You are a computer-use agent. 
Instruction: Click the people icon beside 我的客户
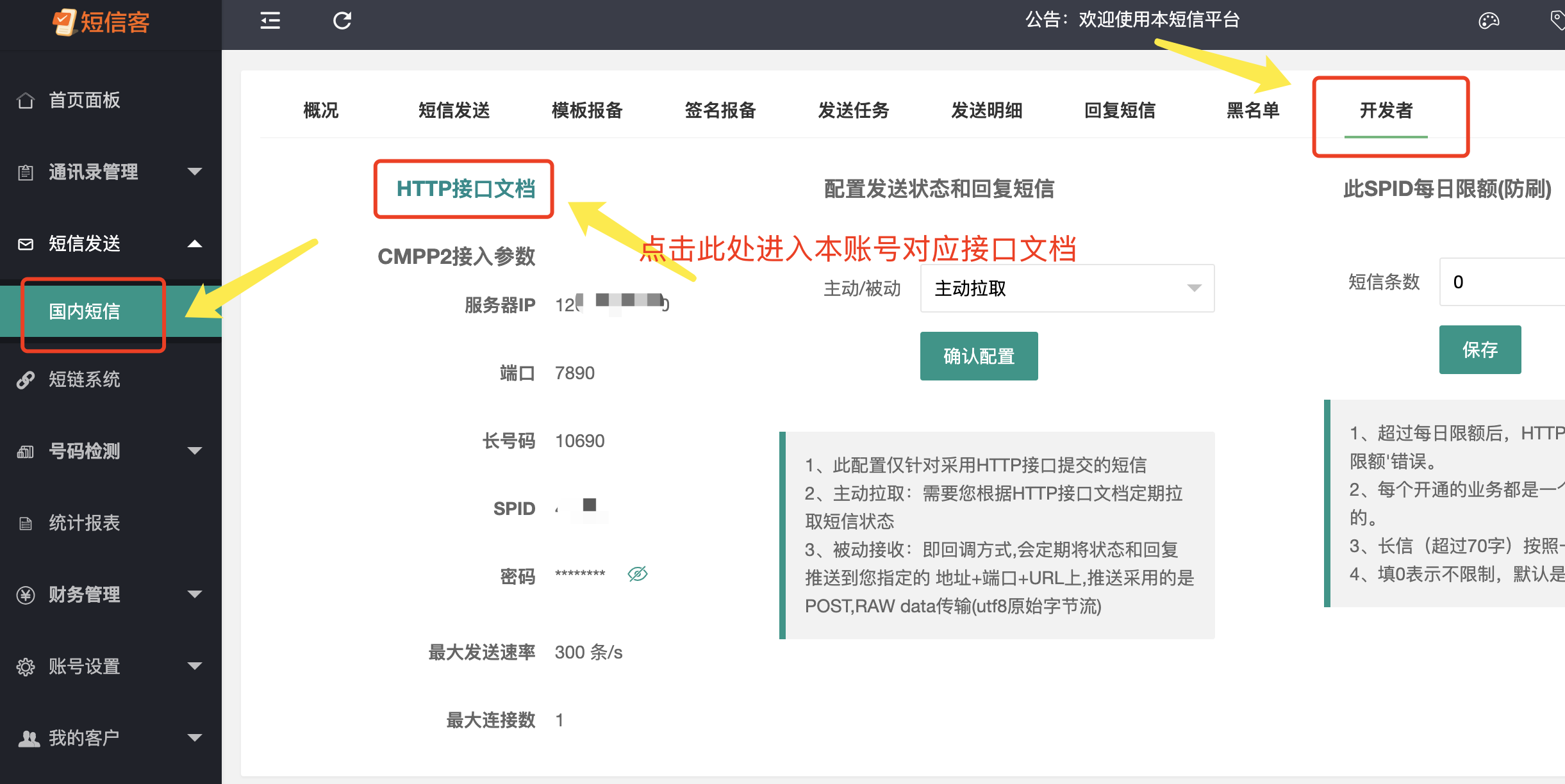(x=28, y=739)
